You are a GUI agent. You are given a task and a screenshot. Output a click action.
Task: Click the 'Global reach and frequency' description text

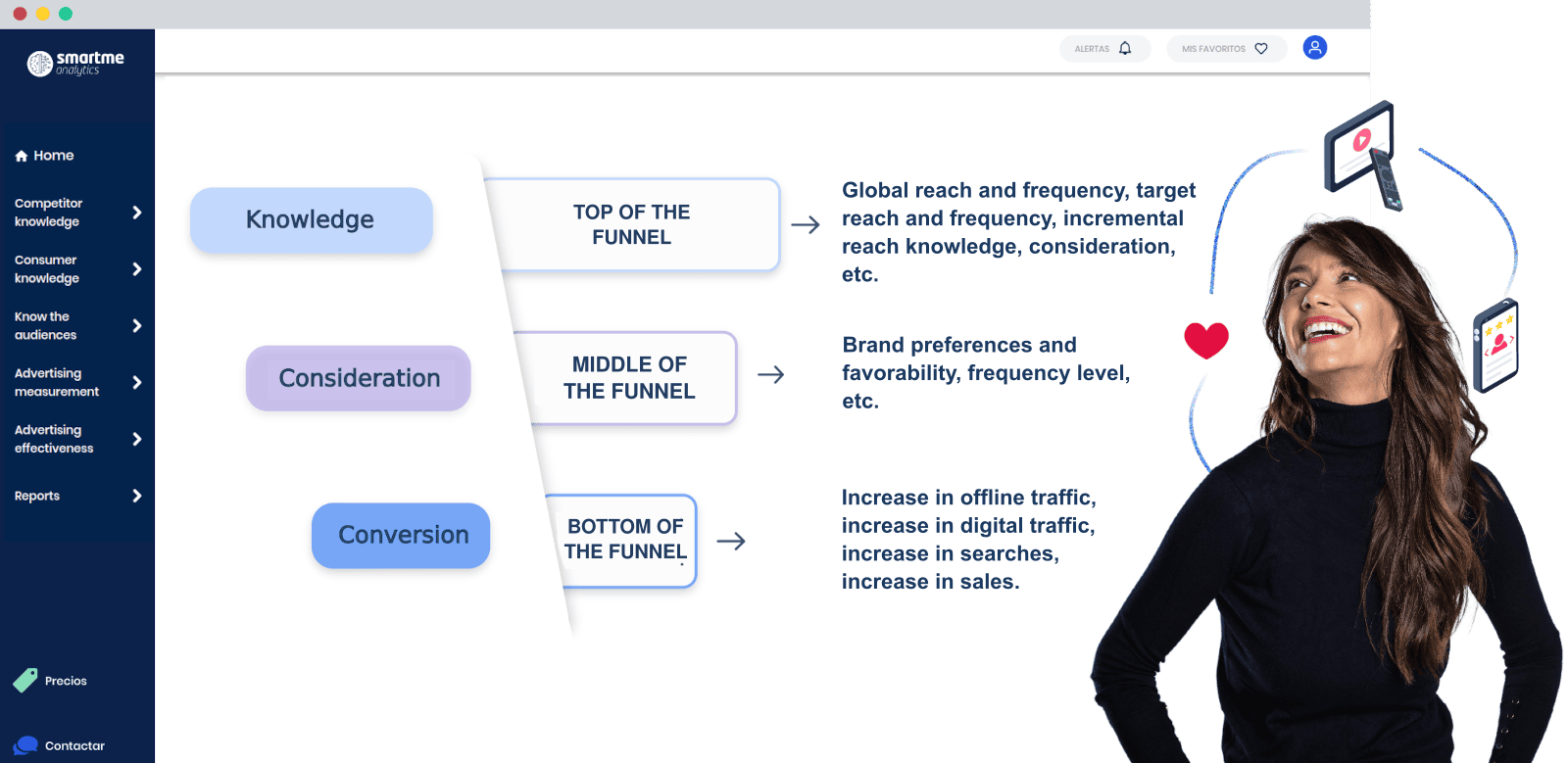(x=1019, y=232)
